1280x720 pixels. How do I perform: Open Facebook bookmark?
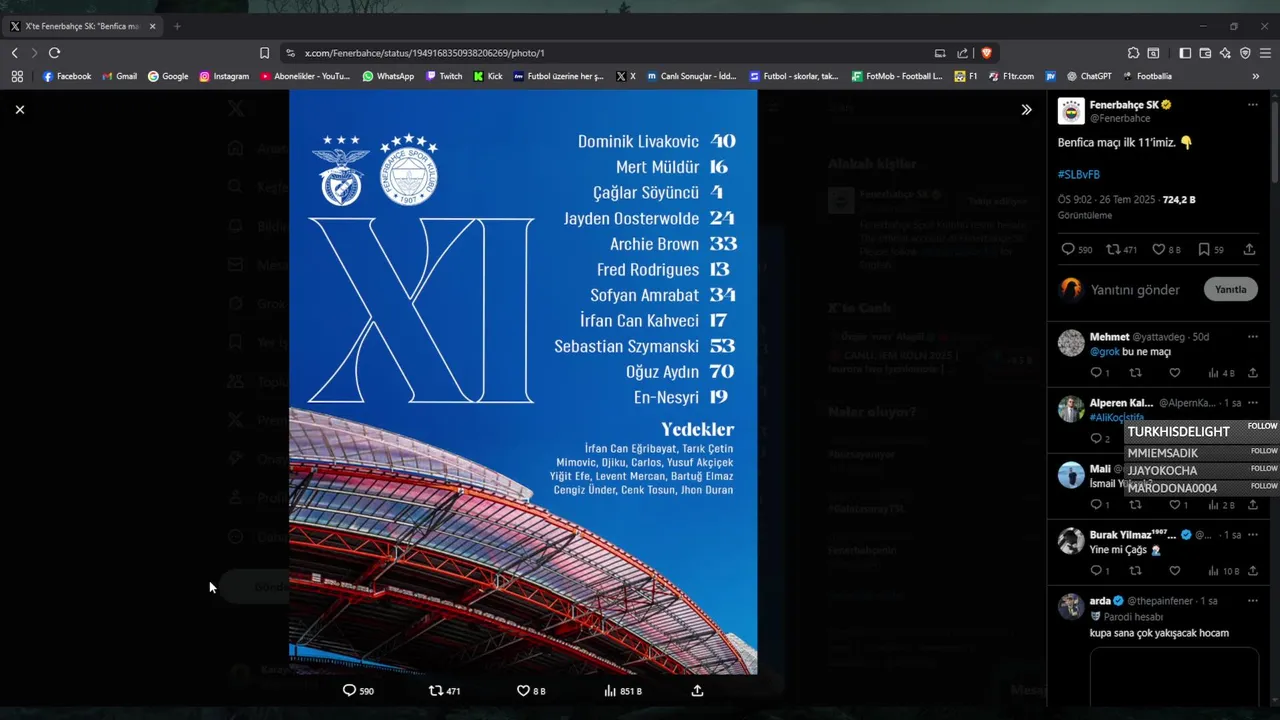click(x=67, y=76)
